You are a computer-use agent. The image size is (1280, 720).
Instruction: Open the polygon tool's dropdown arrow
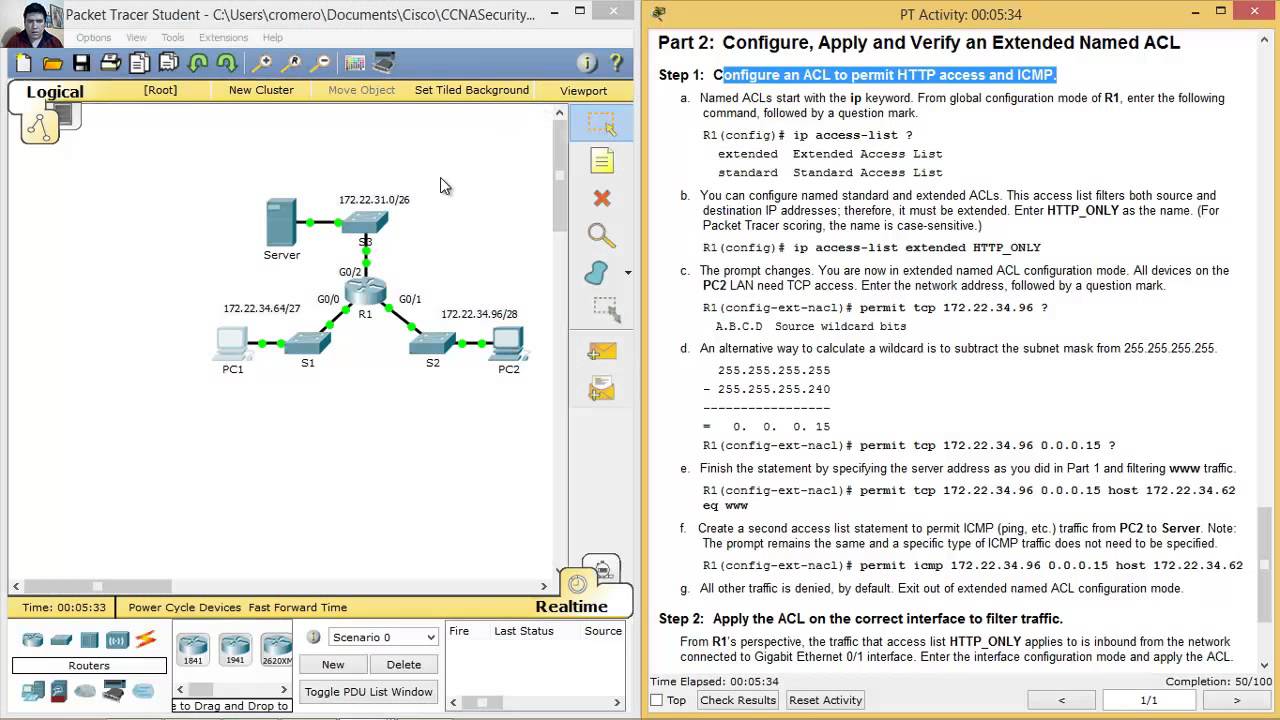click(628, 273)
